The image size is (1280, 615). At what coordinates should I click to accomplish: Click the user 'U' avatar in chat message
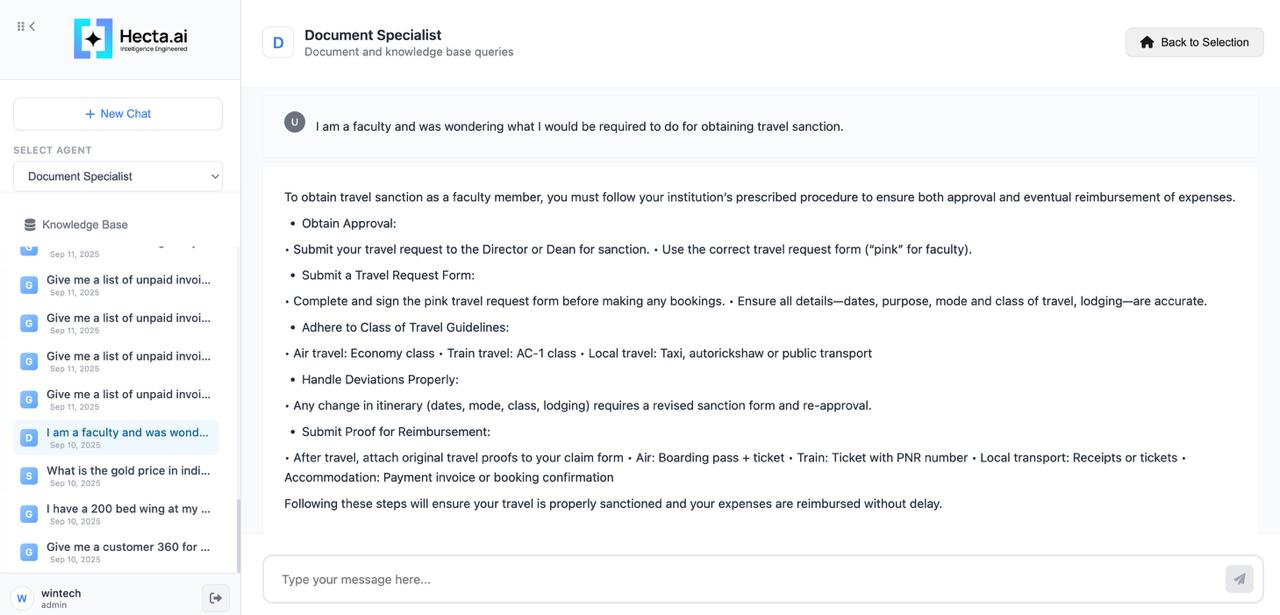coord(294,122)
